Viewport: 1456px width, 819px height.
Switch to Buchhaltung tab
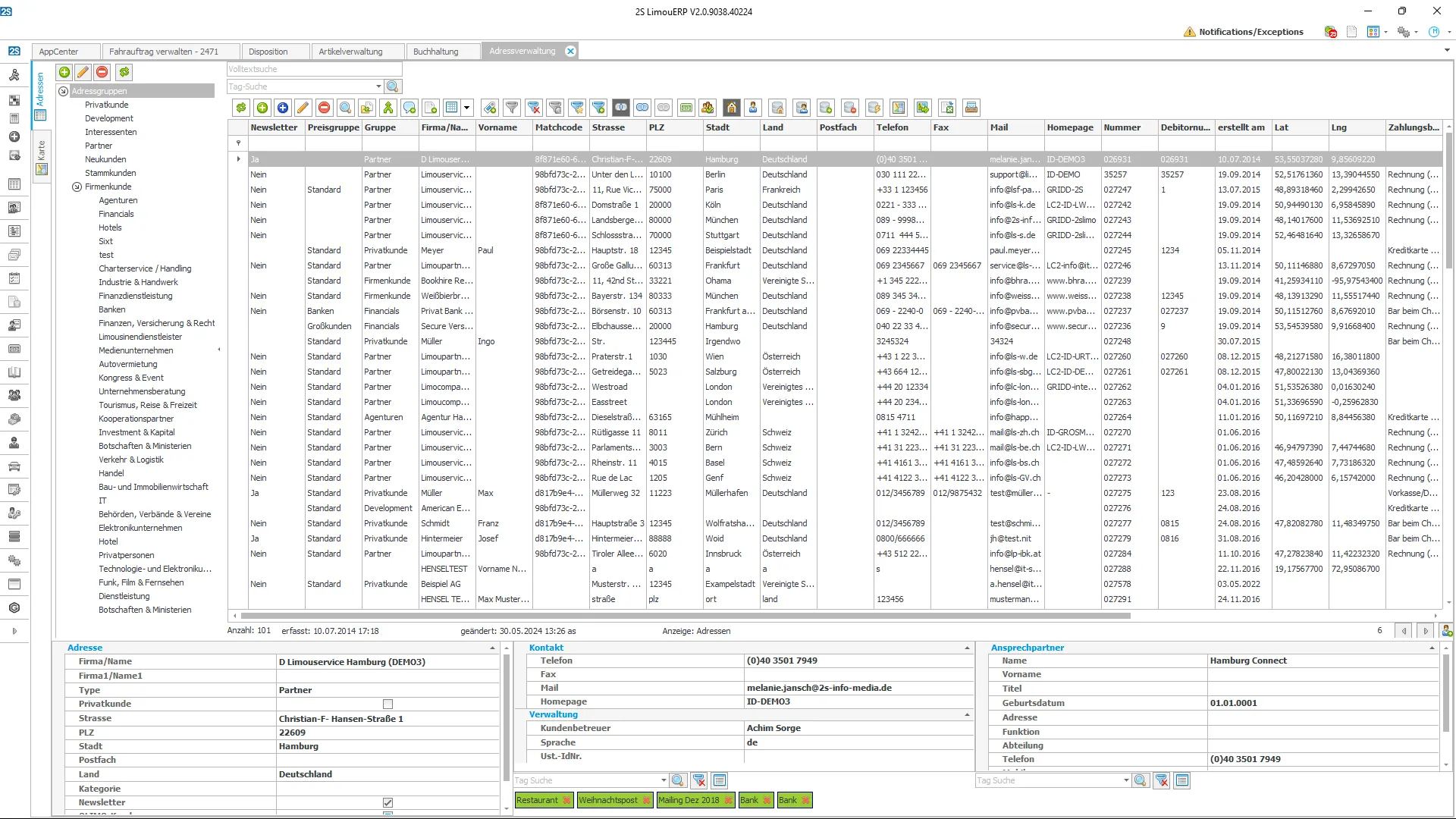pos(443,52)
